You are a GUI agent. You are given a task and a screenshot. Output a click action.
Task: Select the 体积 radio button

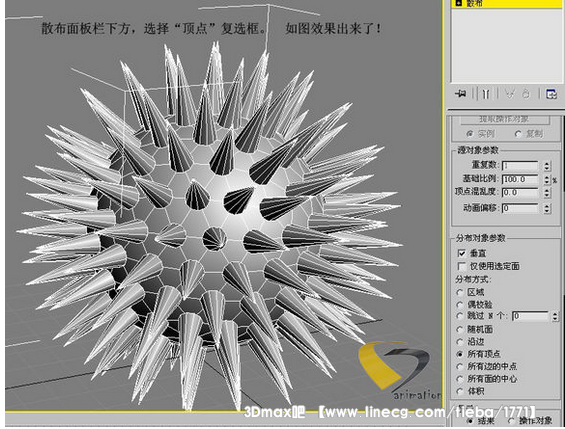tap(460, 391)
